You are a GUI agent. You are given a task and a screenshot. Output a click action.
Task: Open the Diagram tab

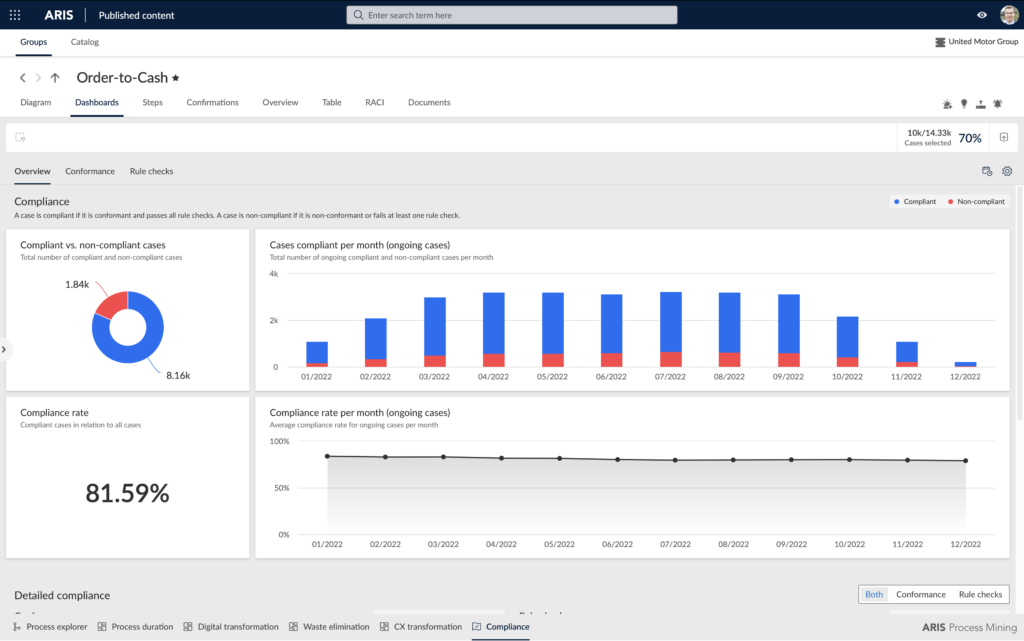(x=36, y=102)
